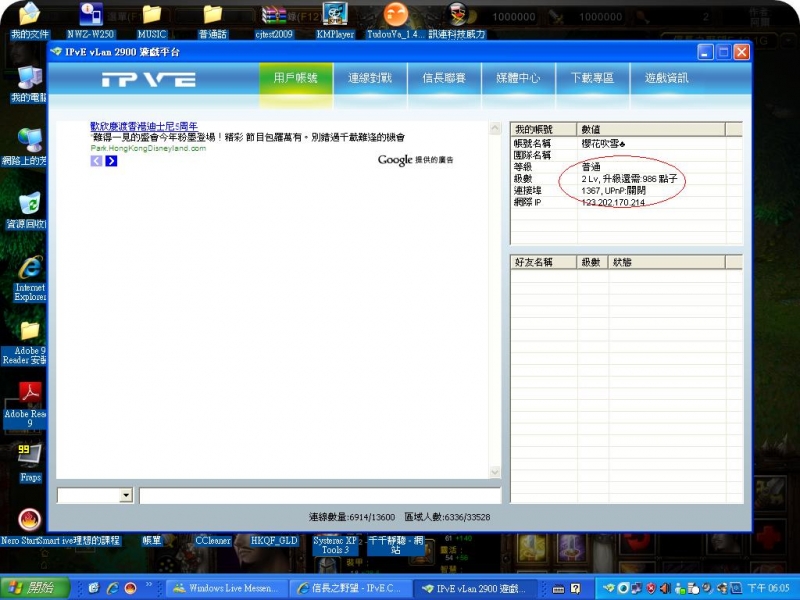Launch KMPlayer from desktop
Screen dimensions: 800x600
point(335,20)
